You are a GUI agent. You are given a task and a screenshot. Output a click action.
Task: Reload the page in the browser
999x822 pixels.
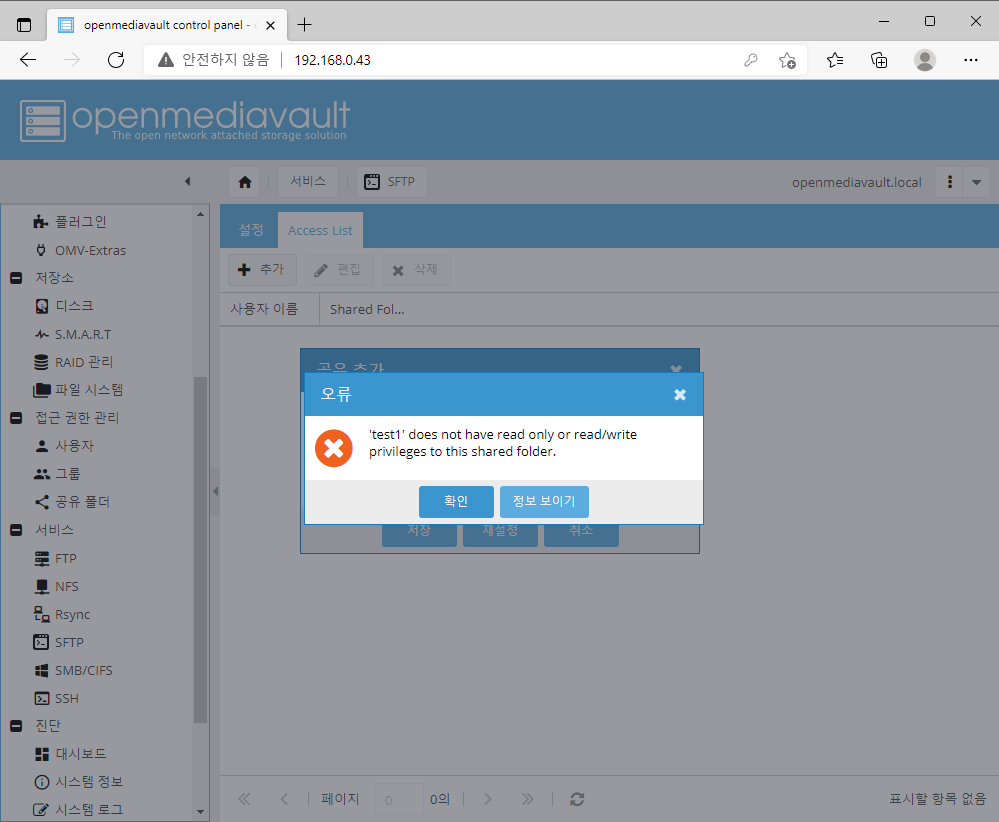coord(116,60)
